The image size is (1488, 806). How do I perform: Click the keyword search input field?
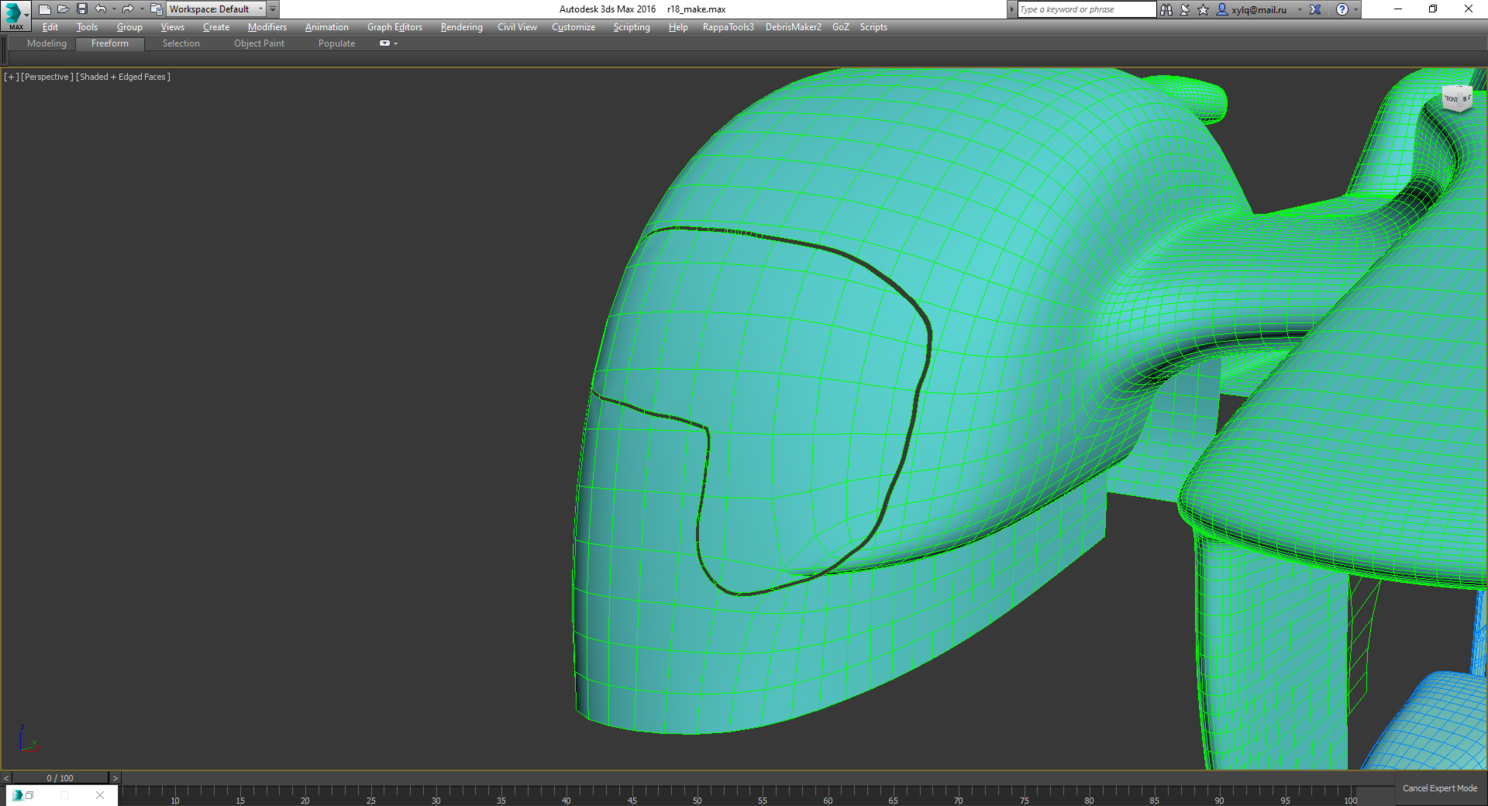click(x=1086, y=9)
